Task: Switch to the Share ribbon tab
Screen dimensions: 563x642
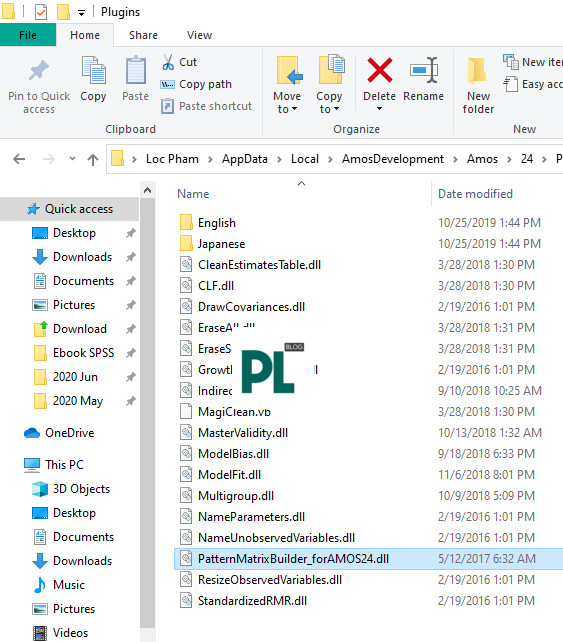Action: pyautogui.click(x=143, y=35)
